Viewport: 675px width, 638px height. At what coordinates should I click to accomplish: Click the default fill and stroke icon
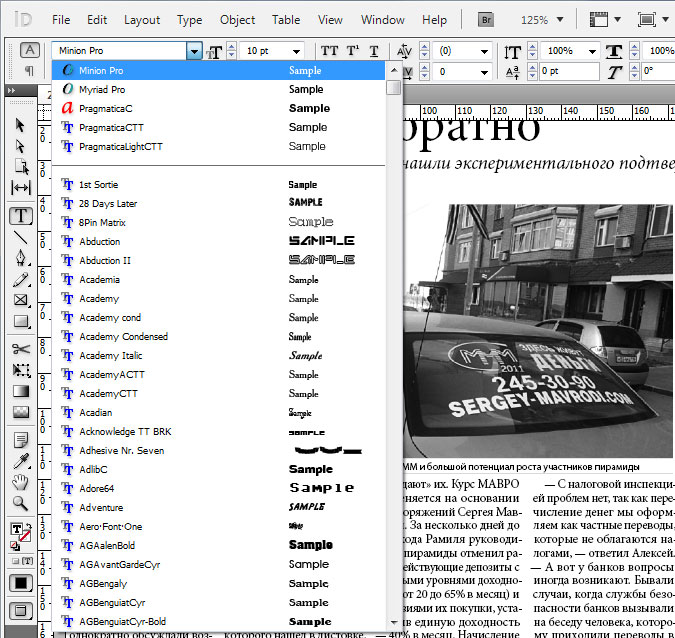click(x=14, y=546)
